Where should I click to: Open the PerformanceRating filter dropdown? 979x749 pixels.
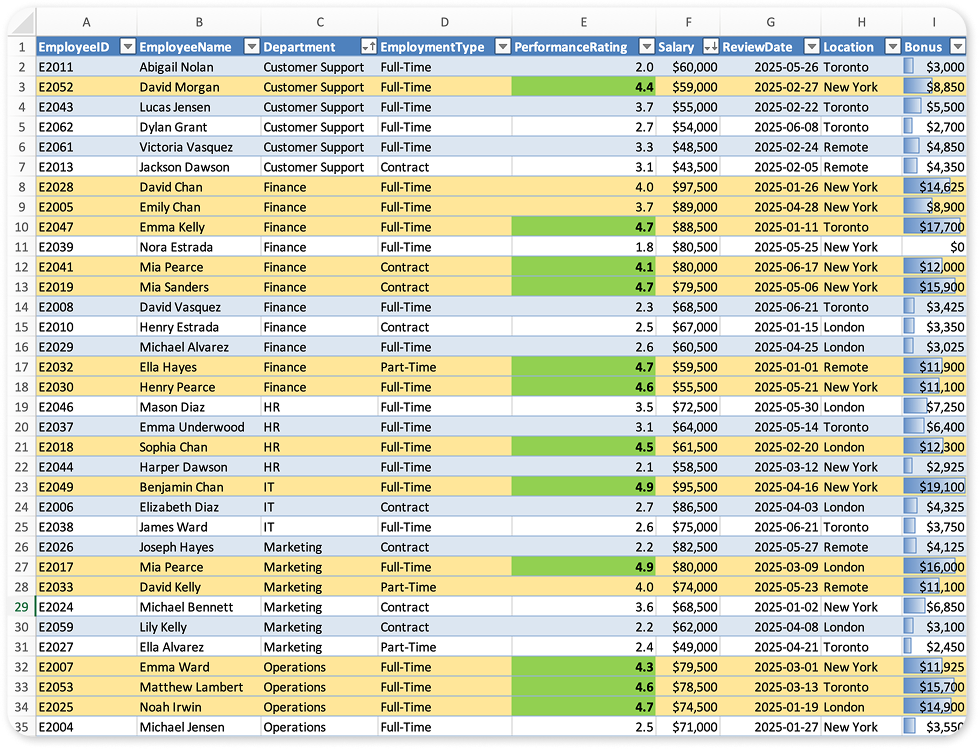pyautogui.click(x=647, y=47)
